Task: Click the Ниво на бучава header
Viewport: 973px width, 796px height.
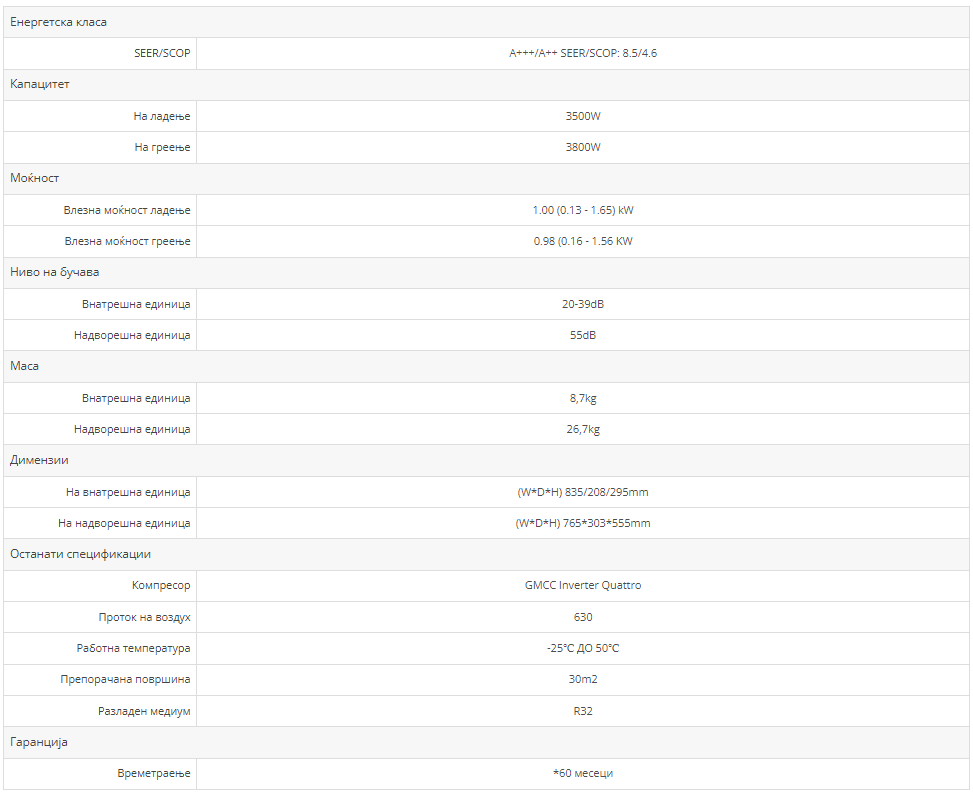Action: pos(55,272)
